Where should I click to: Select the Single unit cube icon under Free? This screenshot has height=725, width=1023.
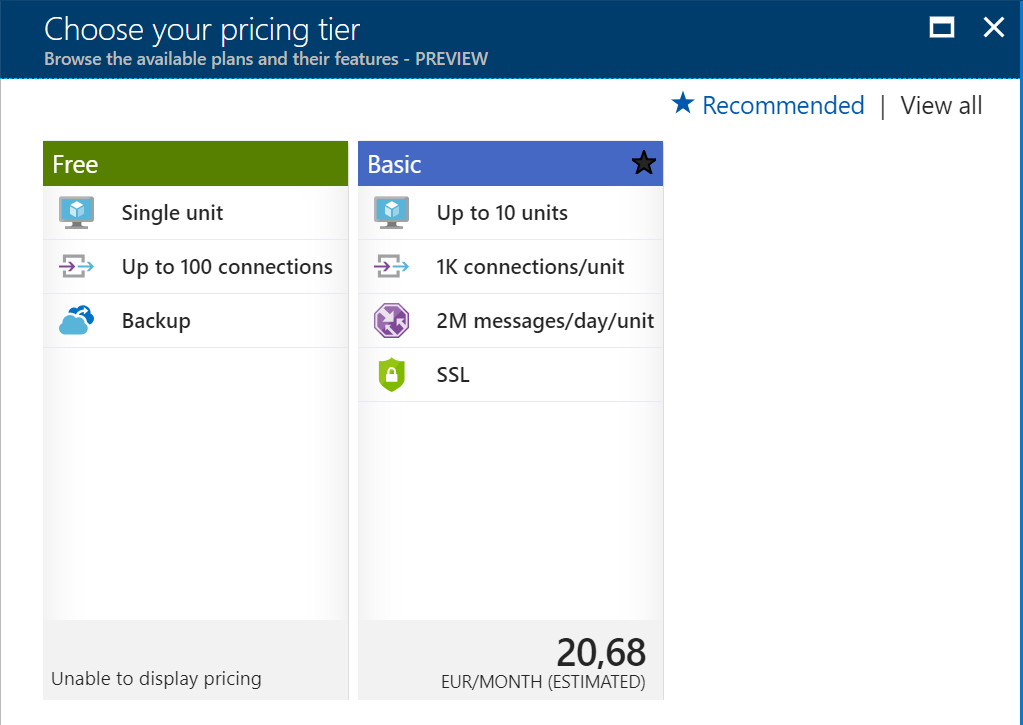pyautogui.click(x=76, y=212)
